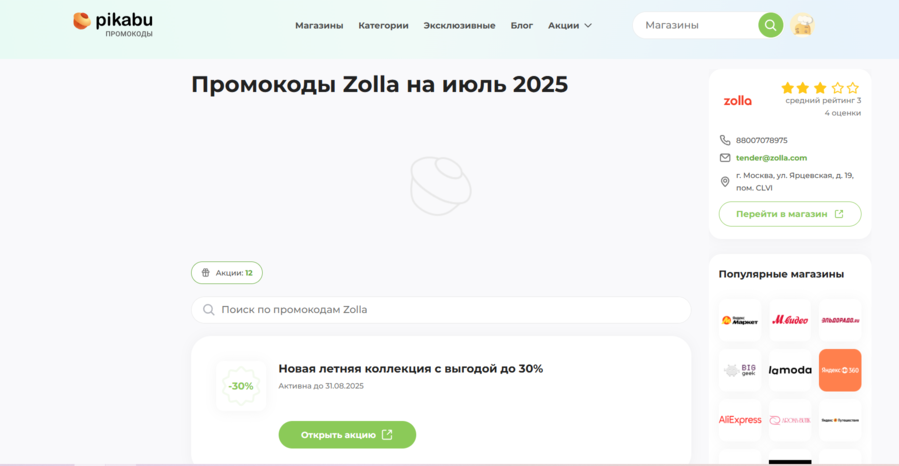Viewport: 899px width, 466px height.
Task: Click the phone icon next to 88007078975
Action: pyautogui.click(x=725, y=140)
